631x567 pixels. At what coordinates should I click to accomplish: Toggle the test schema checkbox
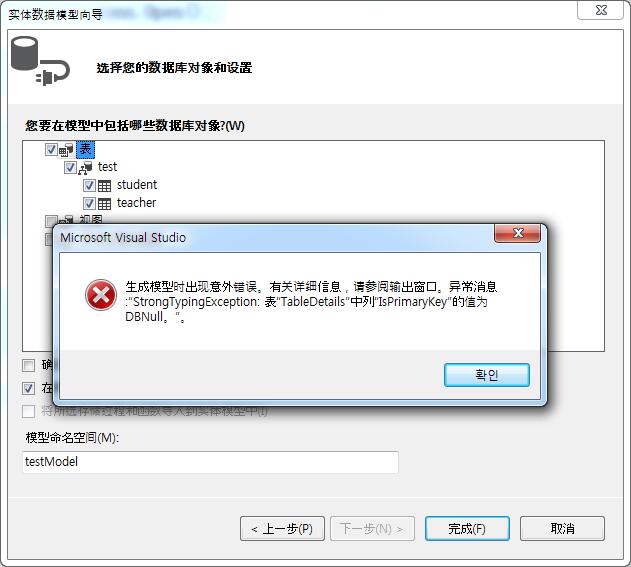click(x=70, y=167)
